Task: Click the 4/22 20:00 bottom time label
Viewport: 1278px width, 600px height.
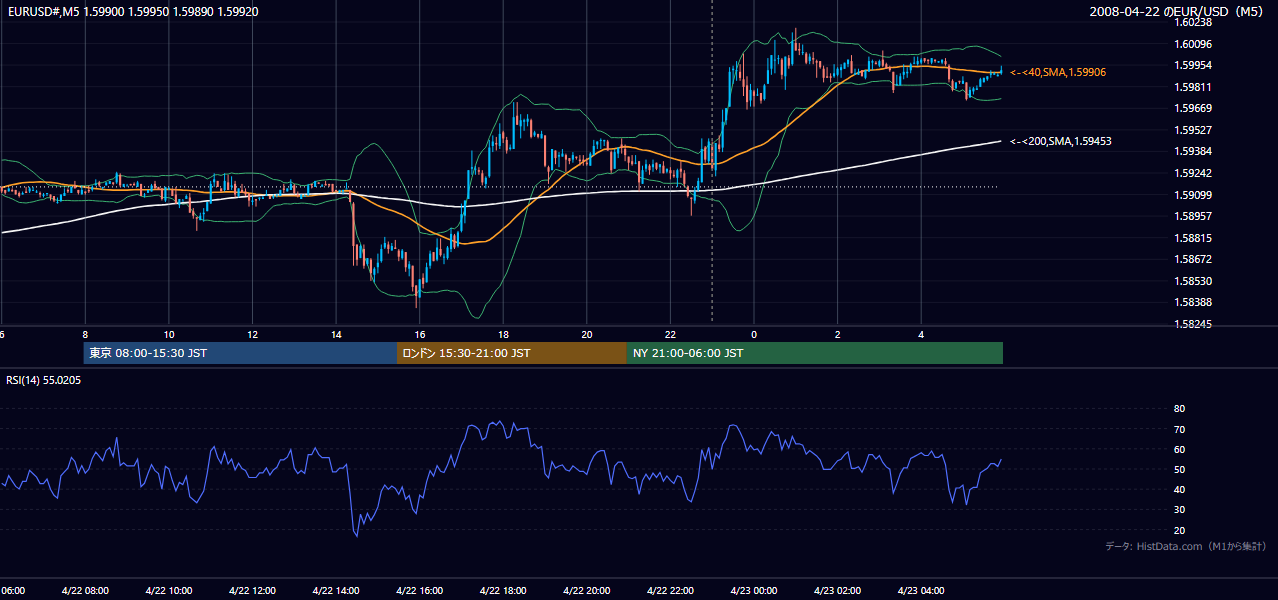Action: (x=587, y=591)
